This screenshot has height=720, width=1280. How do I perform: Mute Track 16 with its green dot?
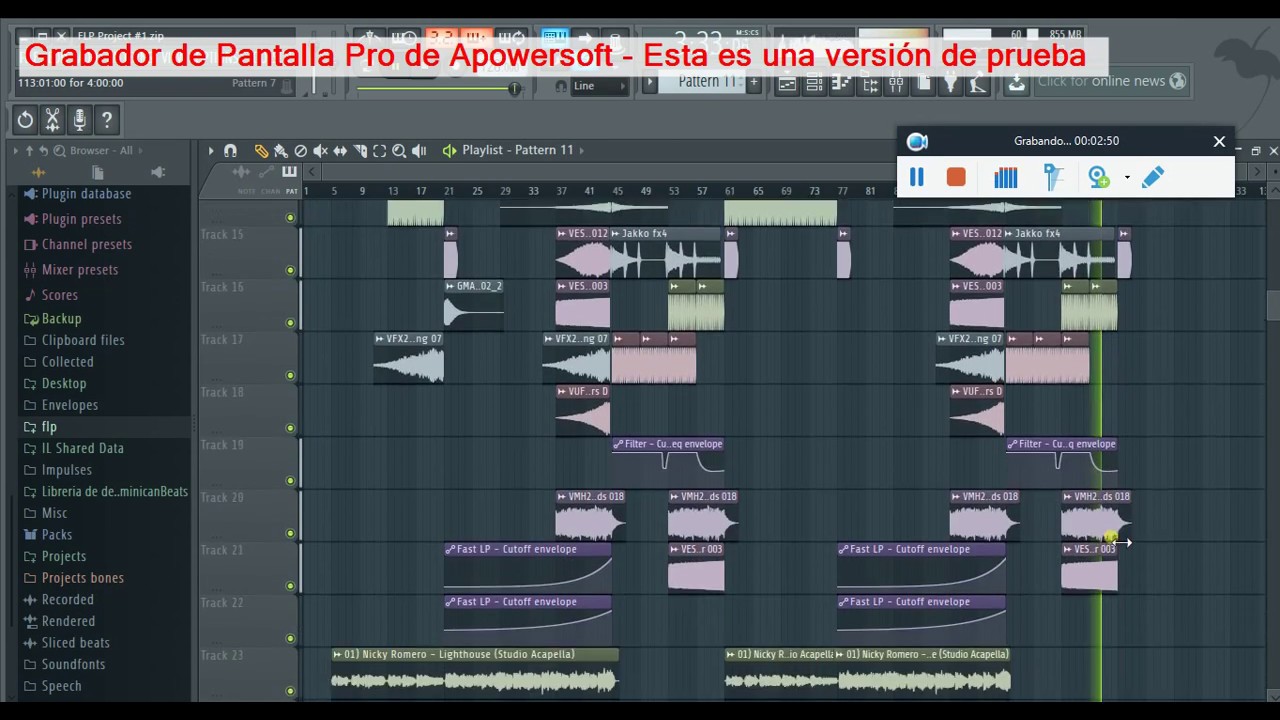(290, 323)
